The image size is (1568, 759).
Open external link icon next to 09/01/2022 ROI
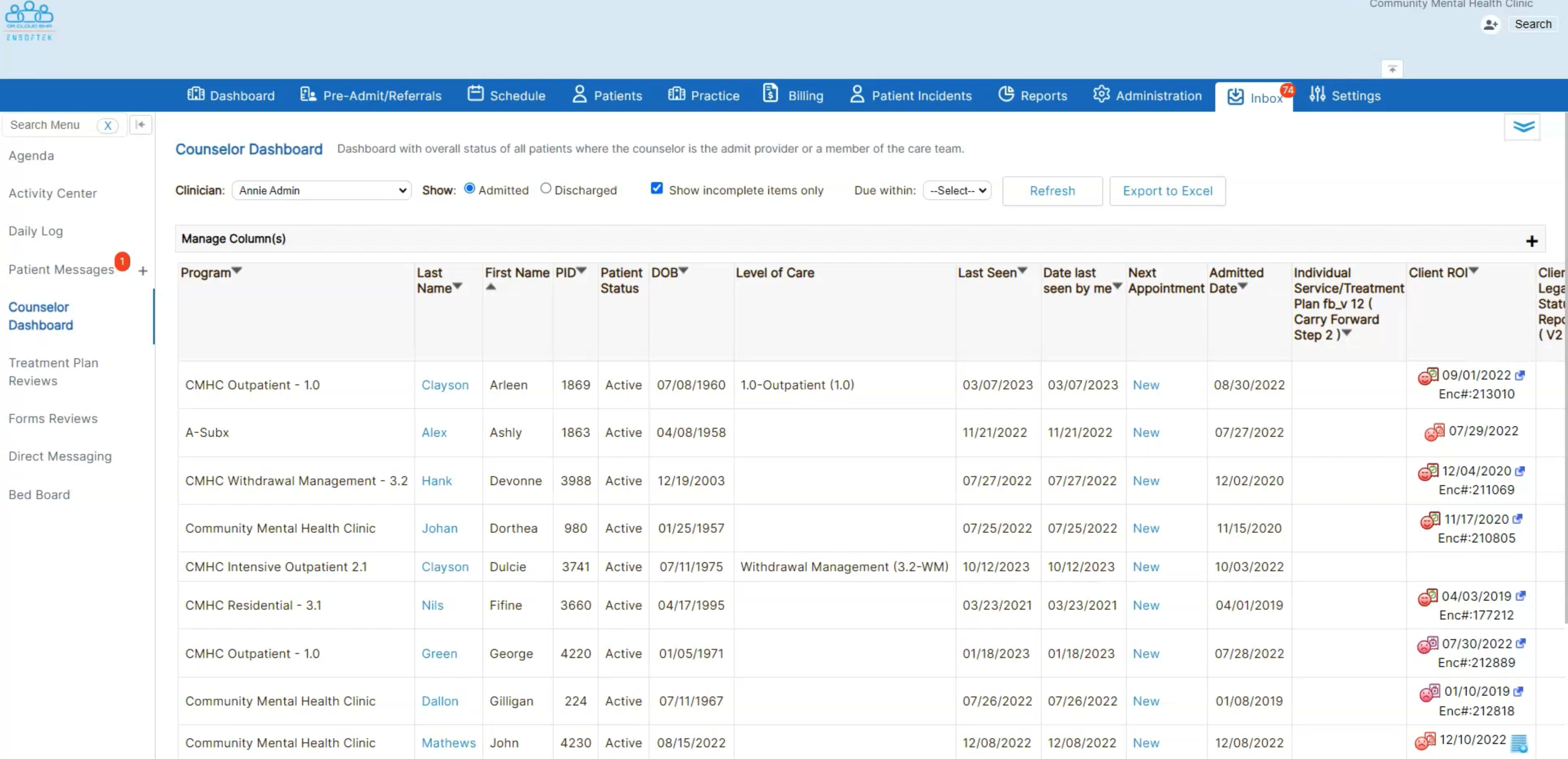point(1520,376)
